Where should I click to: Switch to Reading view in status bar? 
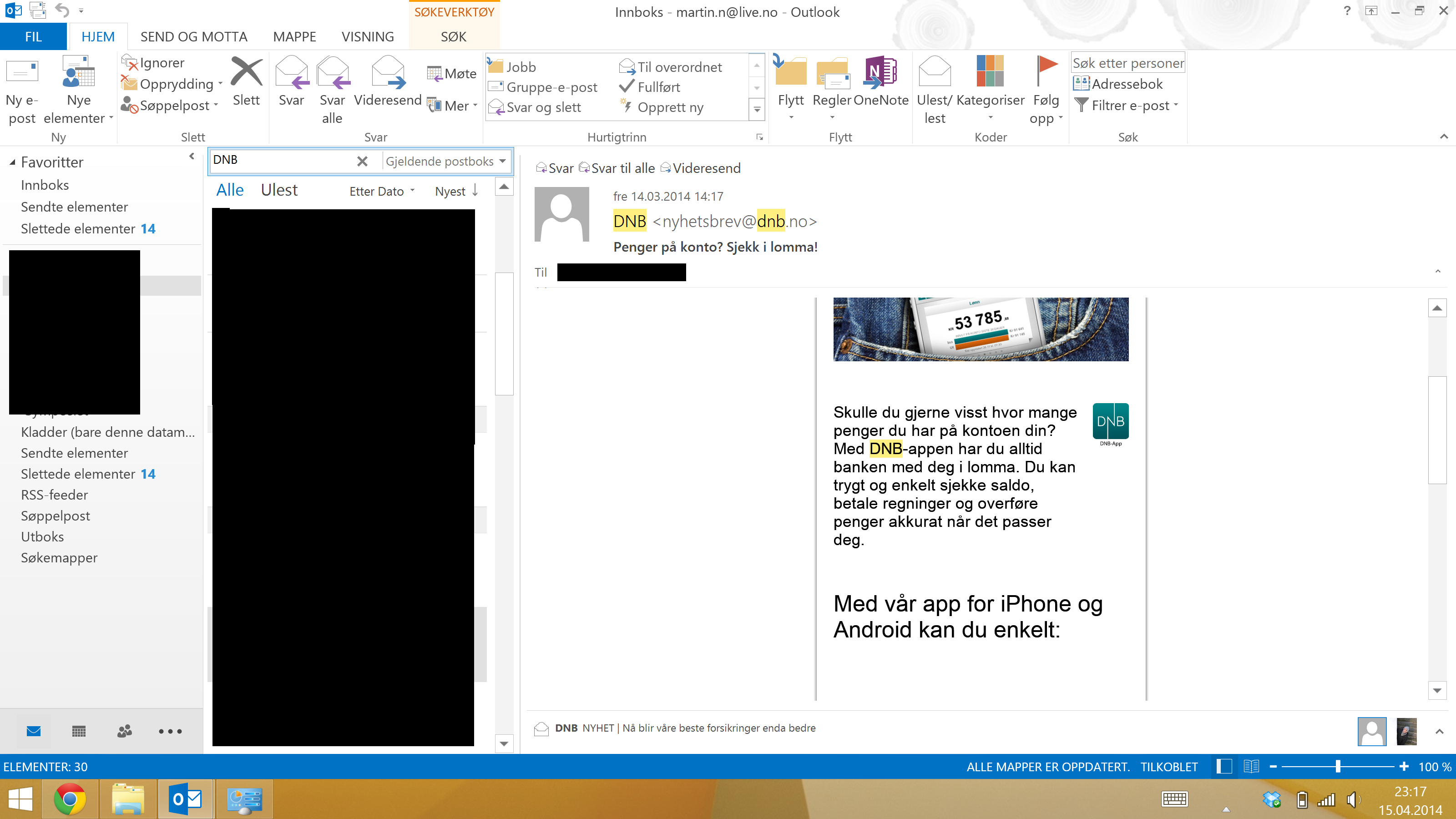[x=1251, y=766]
